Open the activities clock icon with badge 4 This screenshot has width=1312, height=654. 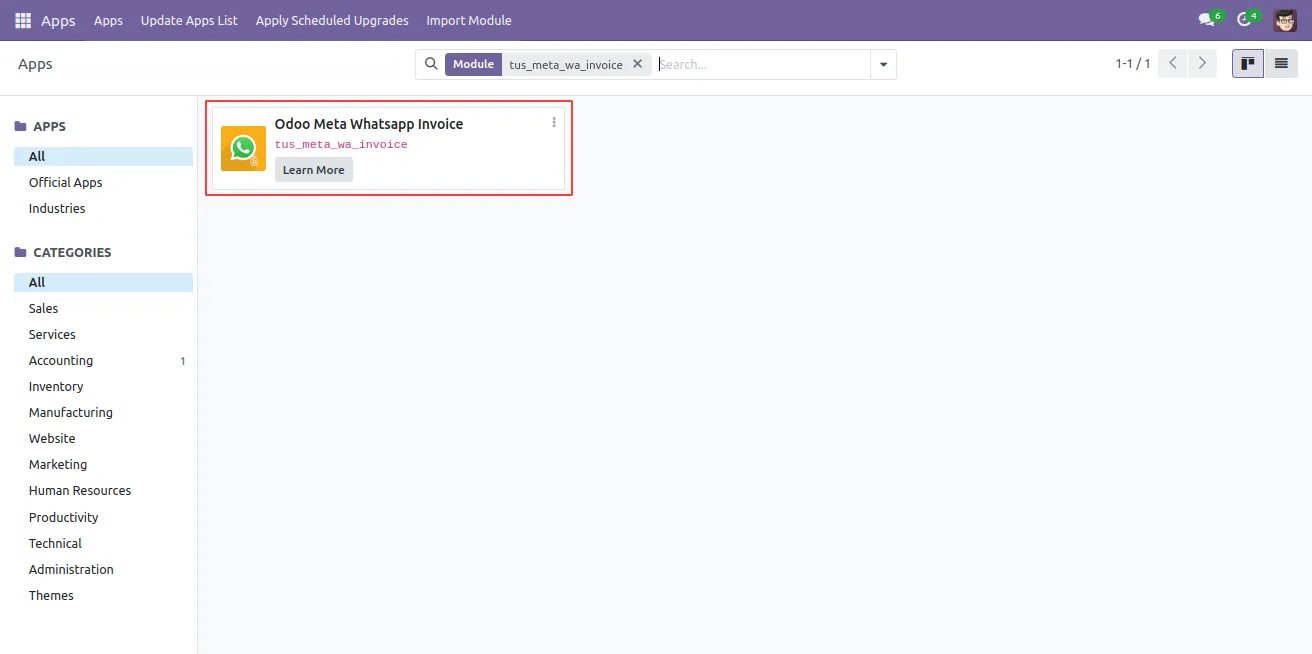[1247, 19]
